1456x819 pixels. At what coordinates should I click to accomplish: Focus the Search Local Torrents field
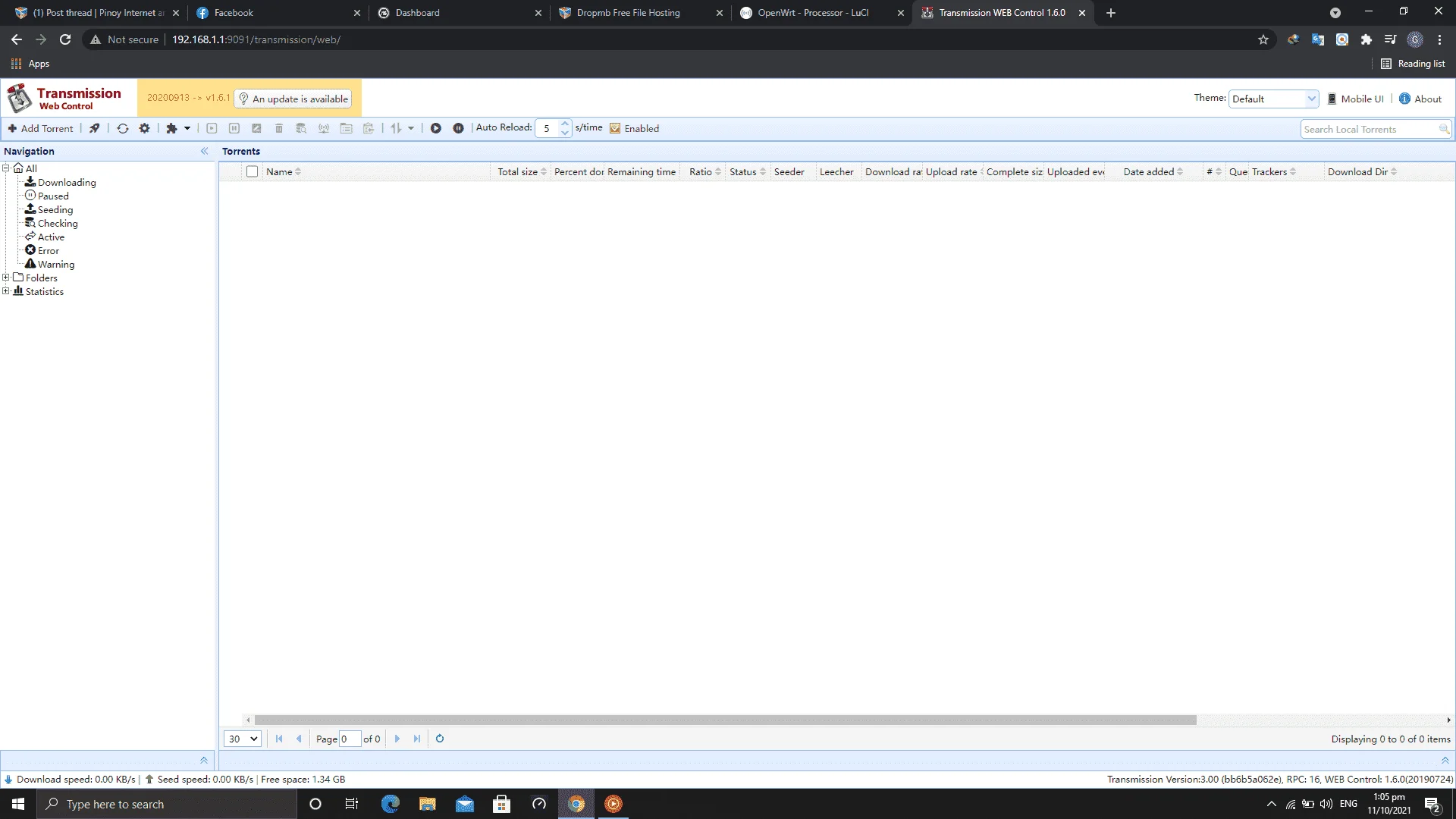click(x=1371, y=129)
